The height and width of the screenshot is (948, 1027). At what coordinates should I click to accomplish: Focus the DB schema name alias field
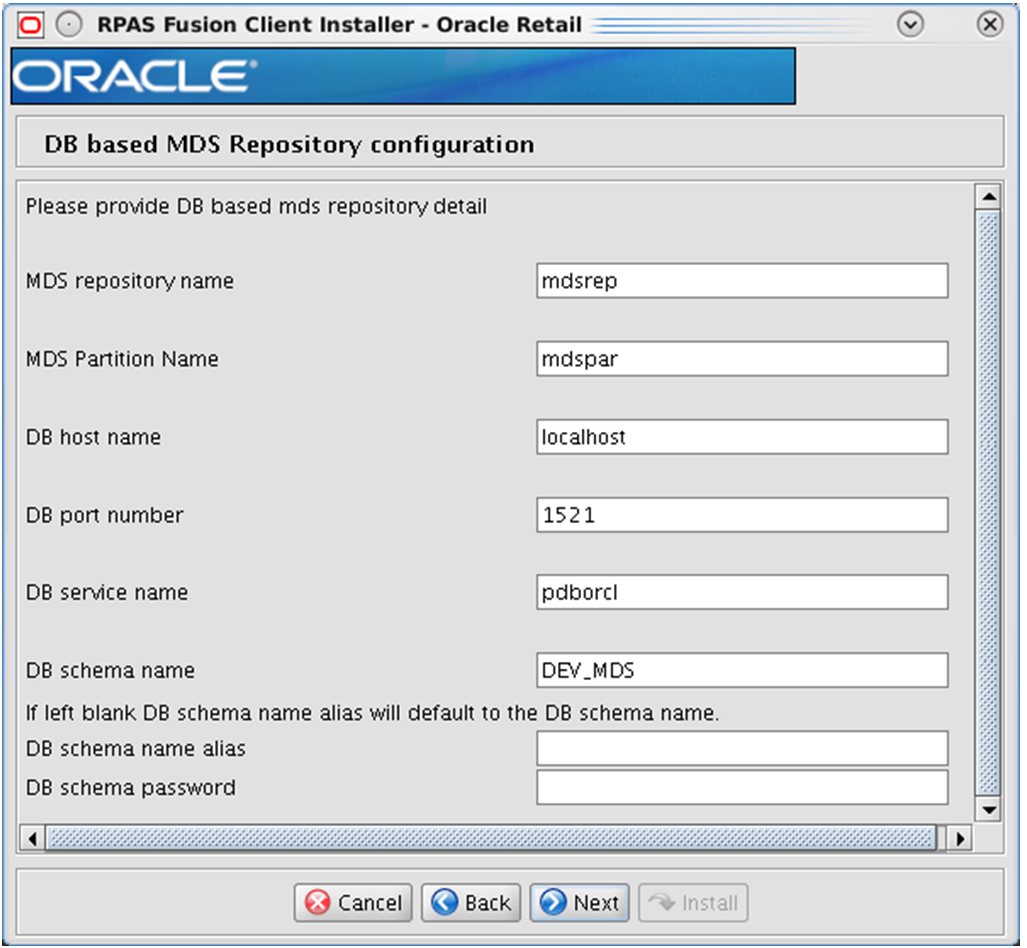click(x=742, y=748)
